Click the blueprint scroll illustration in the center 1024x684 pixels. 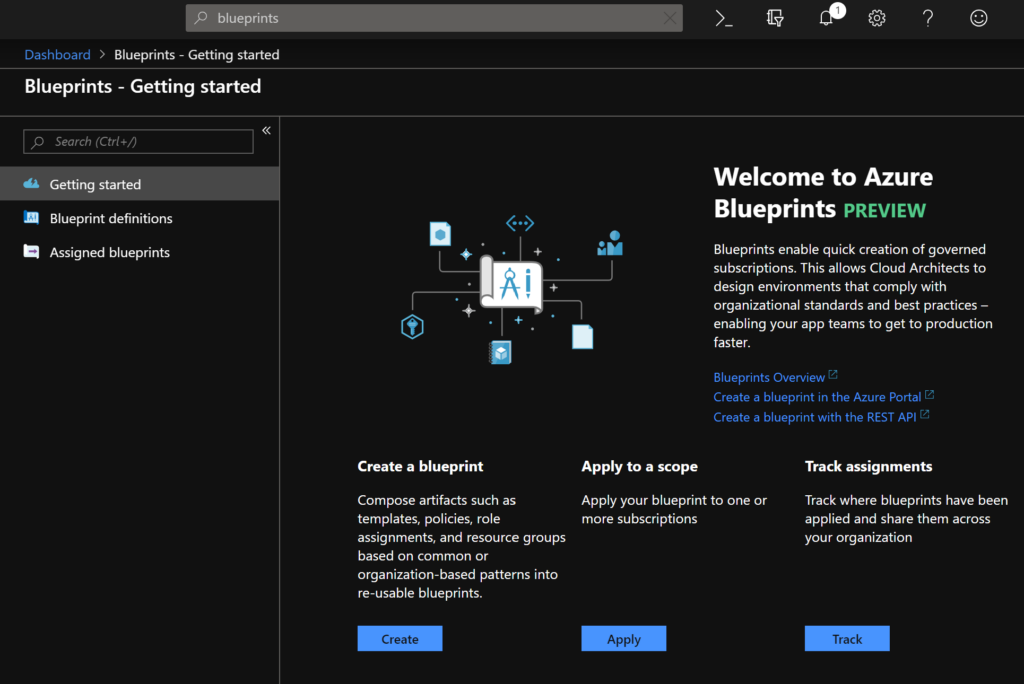point(511,284)
